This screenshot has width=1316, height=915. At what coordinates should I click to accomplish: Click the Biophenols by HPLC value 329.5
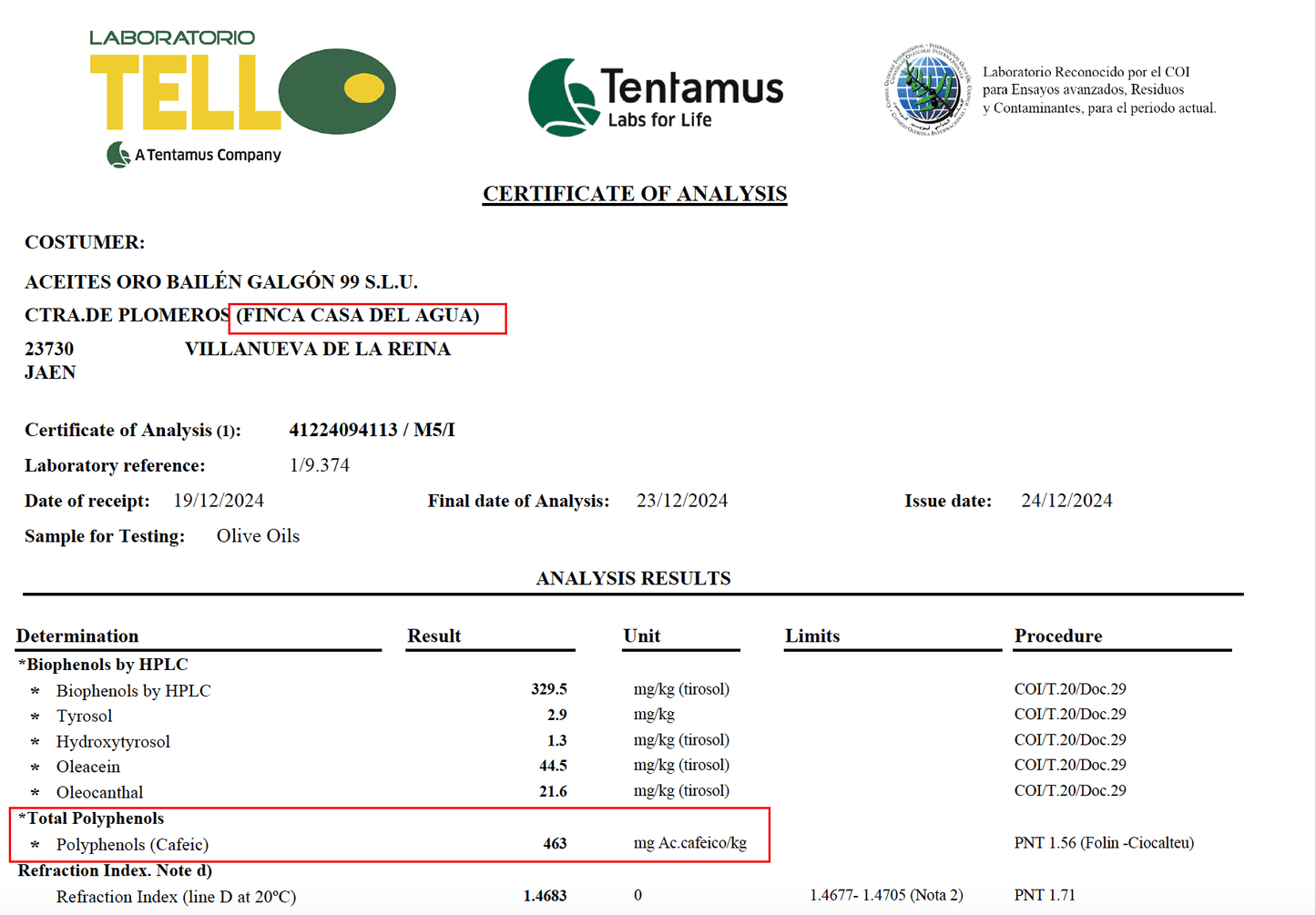[x=549, y=689]
